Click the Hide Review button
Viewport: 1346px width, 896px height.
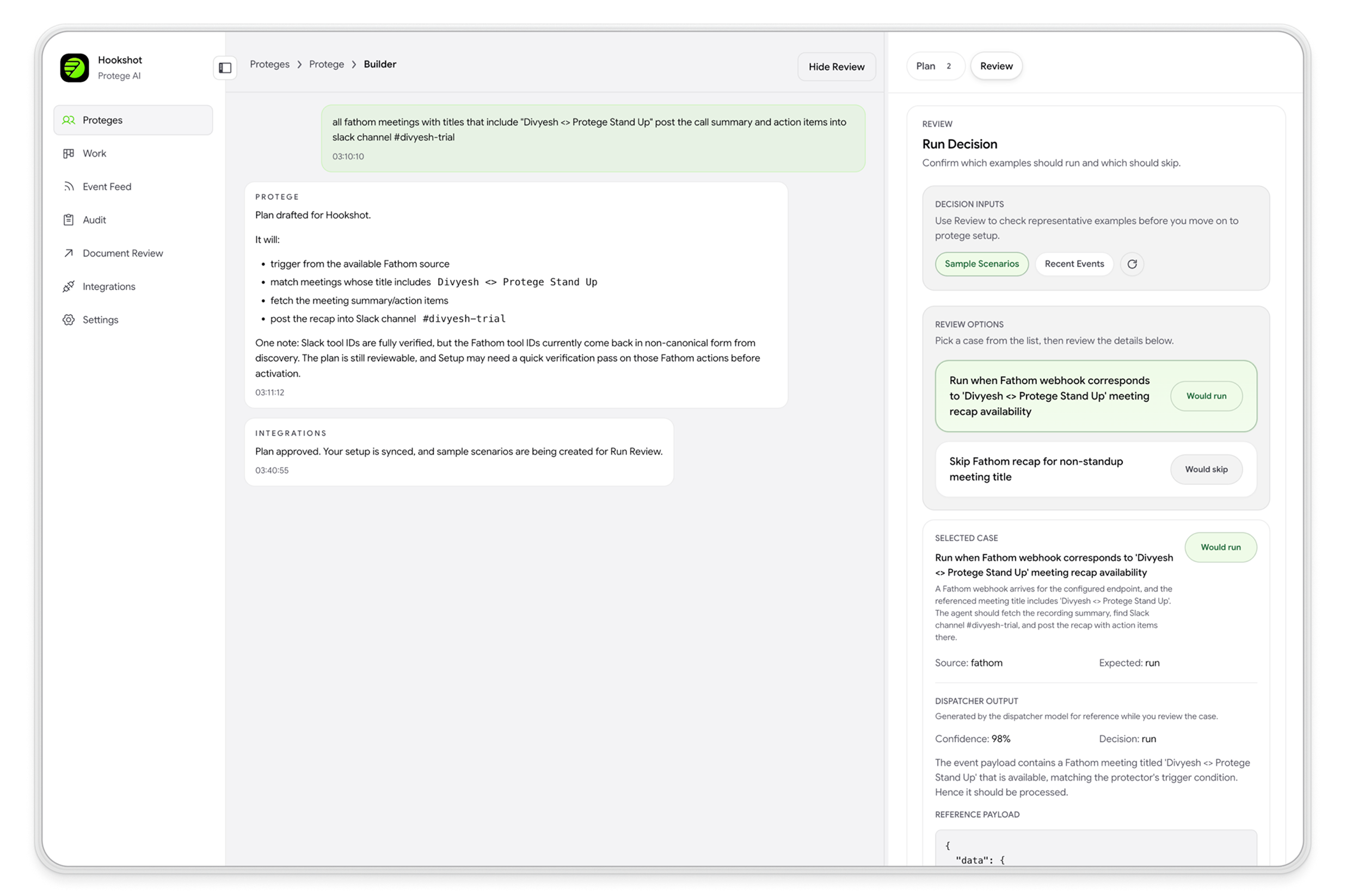837,67
